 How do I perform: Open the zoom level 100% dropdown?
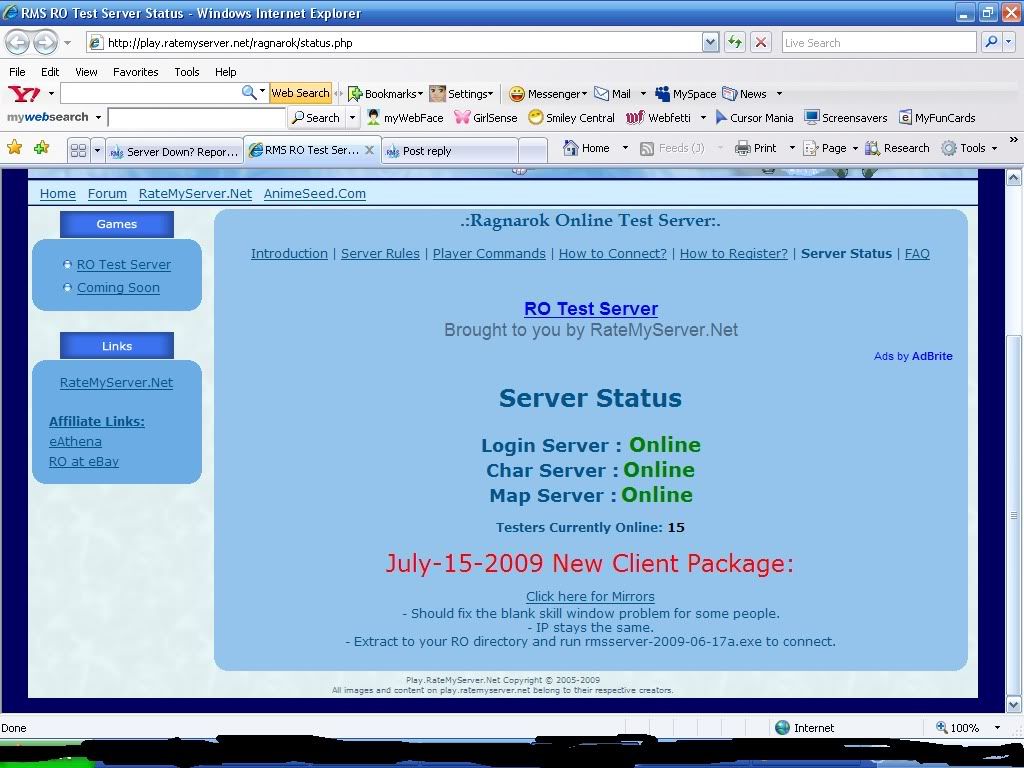997,728
